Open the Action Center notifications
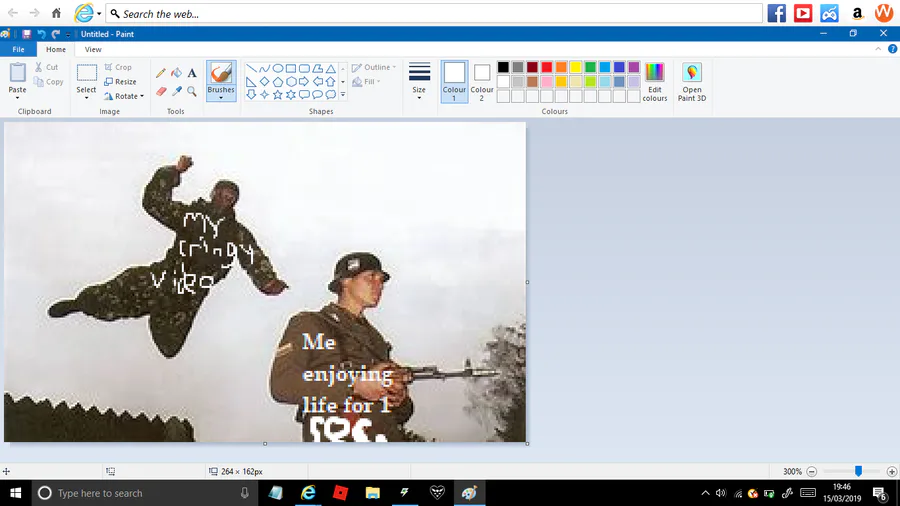Image resolution: width=900 pixels, height=506 pixels. pos(880,493)
